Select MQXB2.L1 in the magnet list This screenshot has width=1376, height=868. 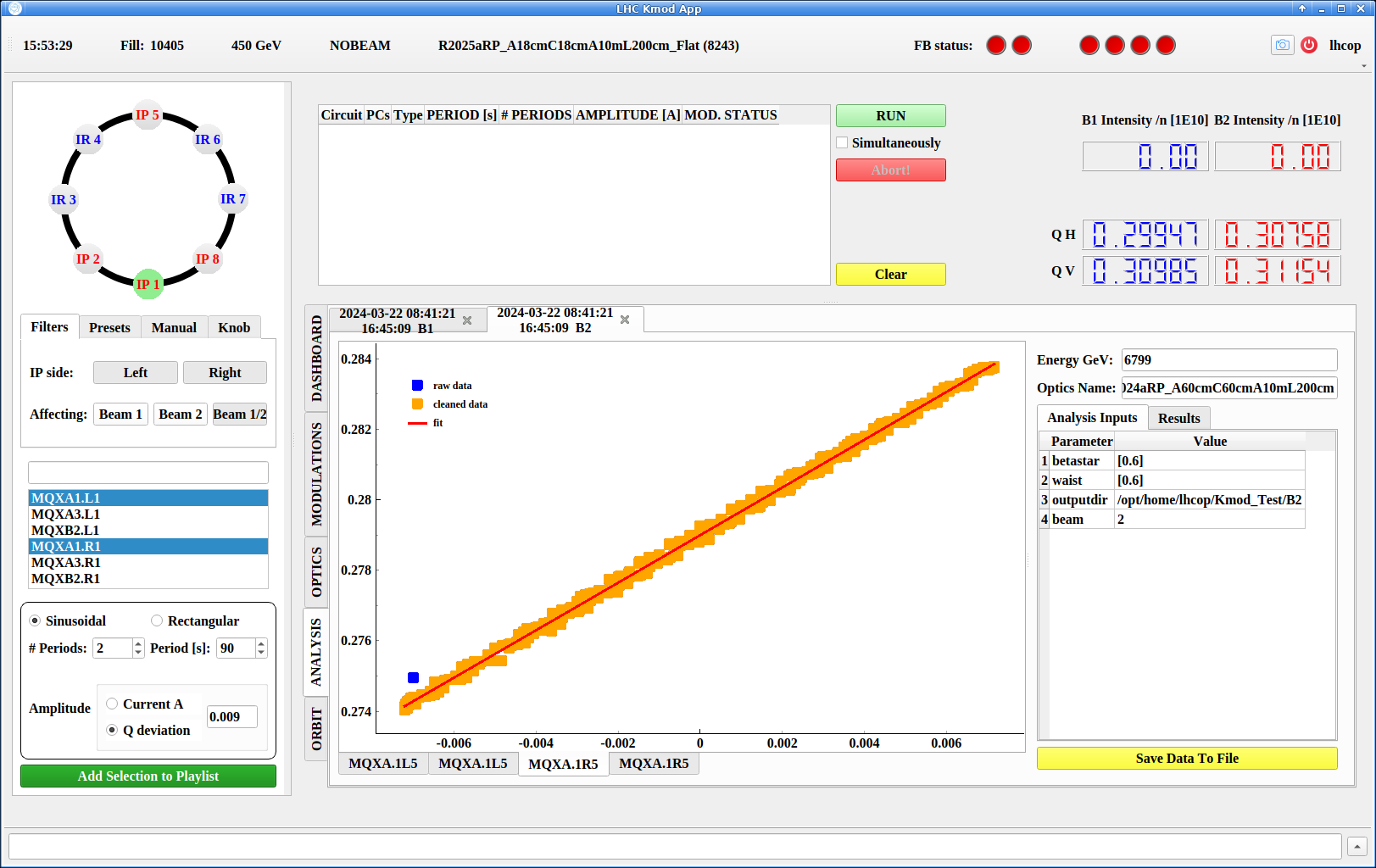coord(148,530)
